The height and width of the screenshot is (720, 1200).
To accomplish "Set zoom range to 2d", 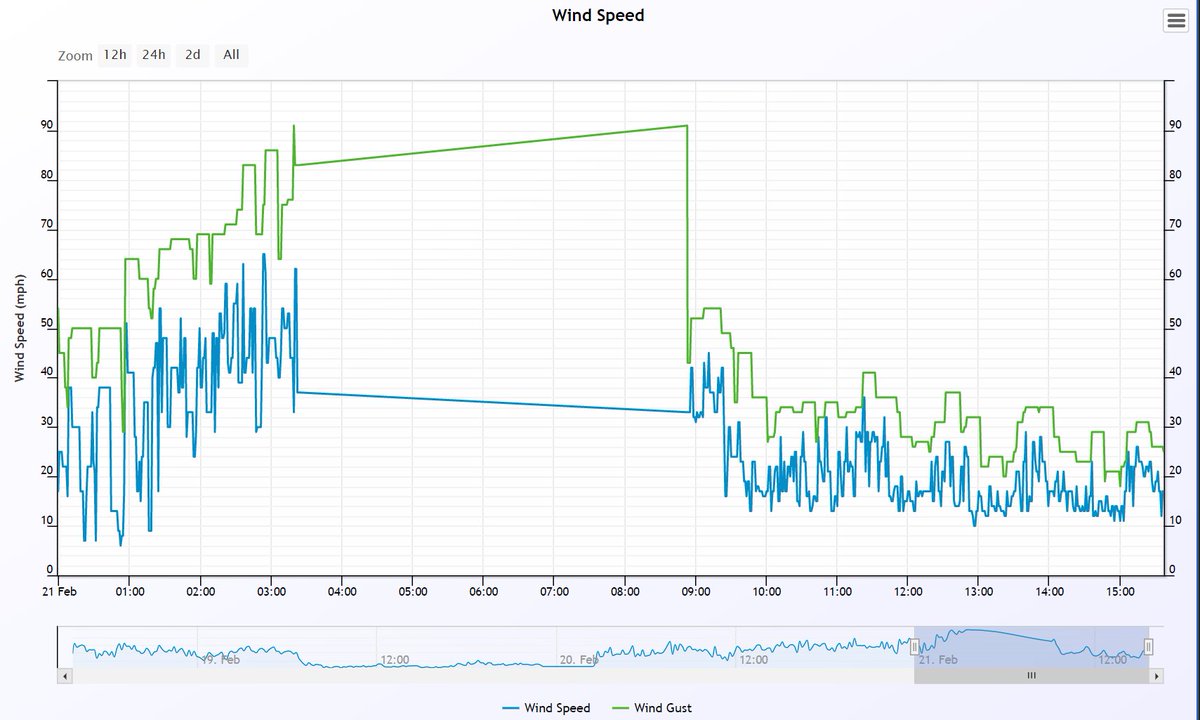I will (x=192, y=54).
